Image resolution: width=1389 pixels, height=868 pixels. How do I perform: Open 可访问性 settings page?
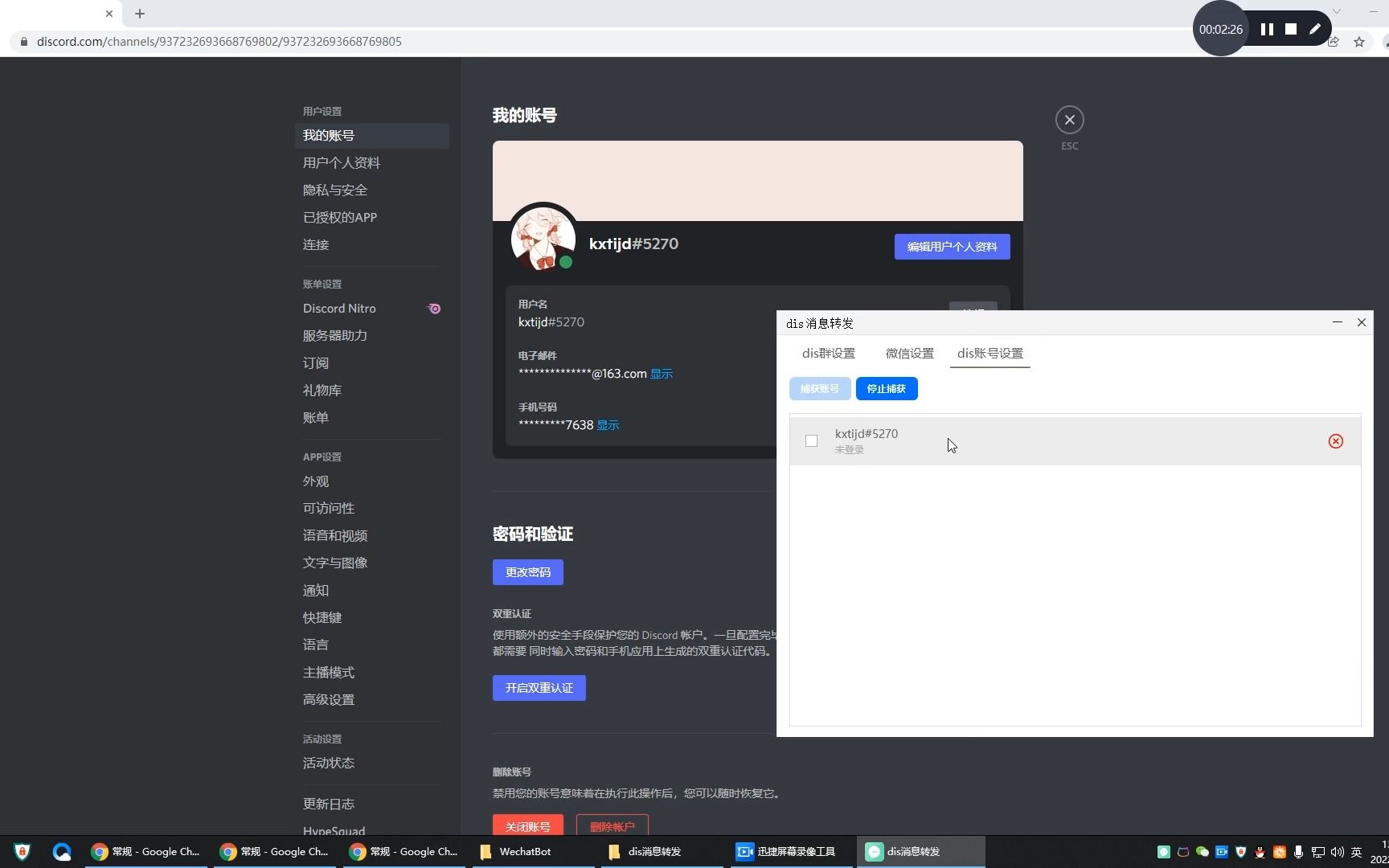coord(371,509)
